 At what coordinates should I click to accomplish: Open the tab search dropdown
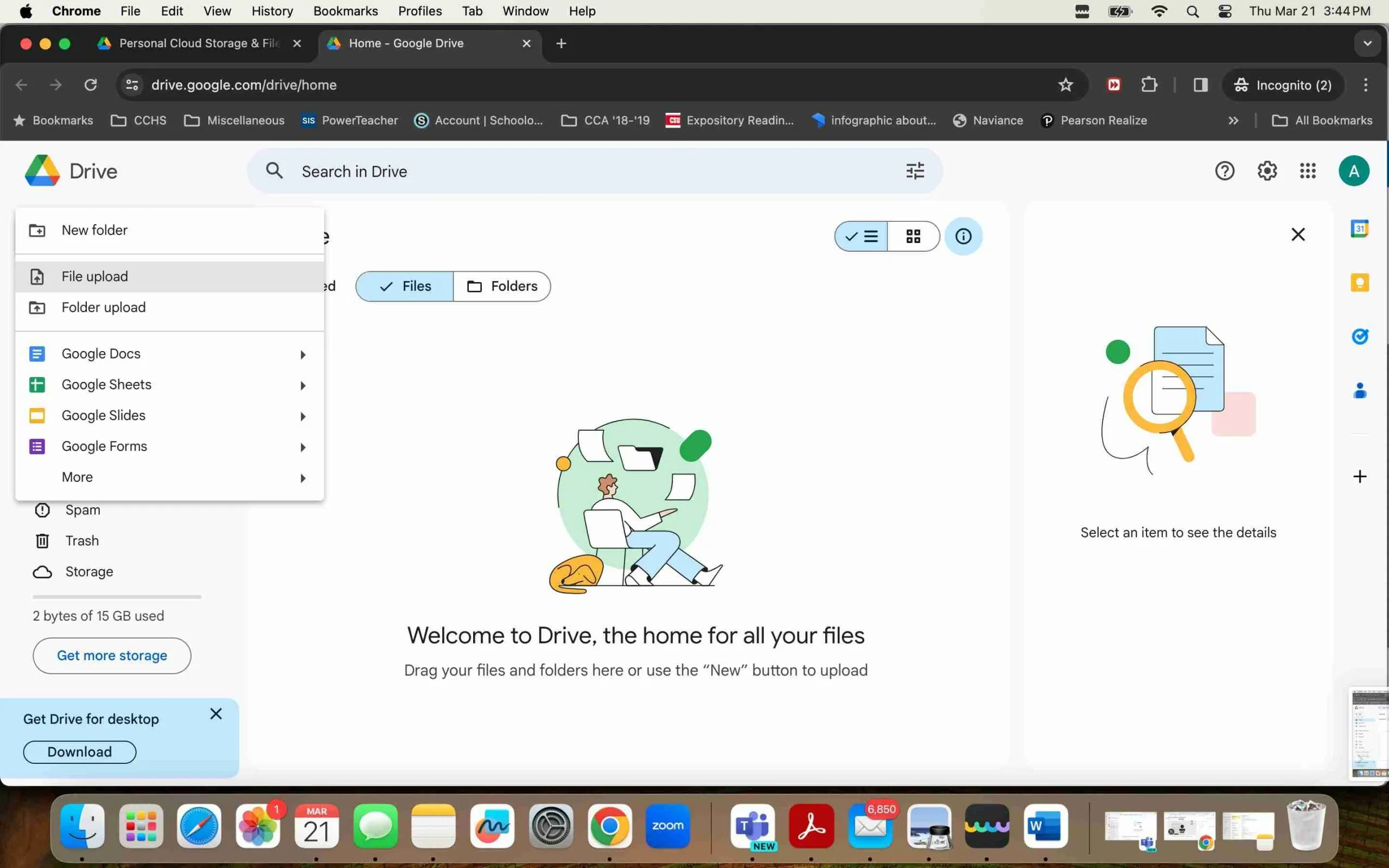tap(1367, 43)
